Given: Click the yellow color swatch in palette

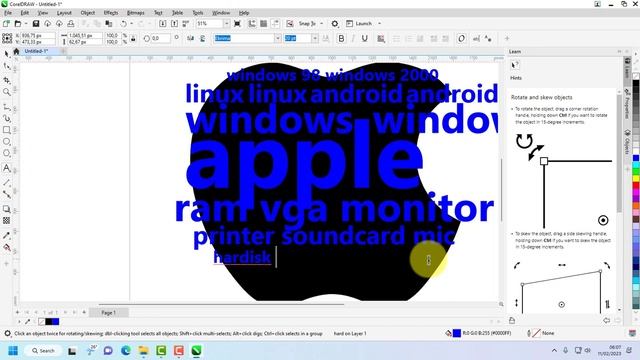Looking at the screenshot, I should [x=636, y=179].
